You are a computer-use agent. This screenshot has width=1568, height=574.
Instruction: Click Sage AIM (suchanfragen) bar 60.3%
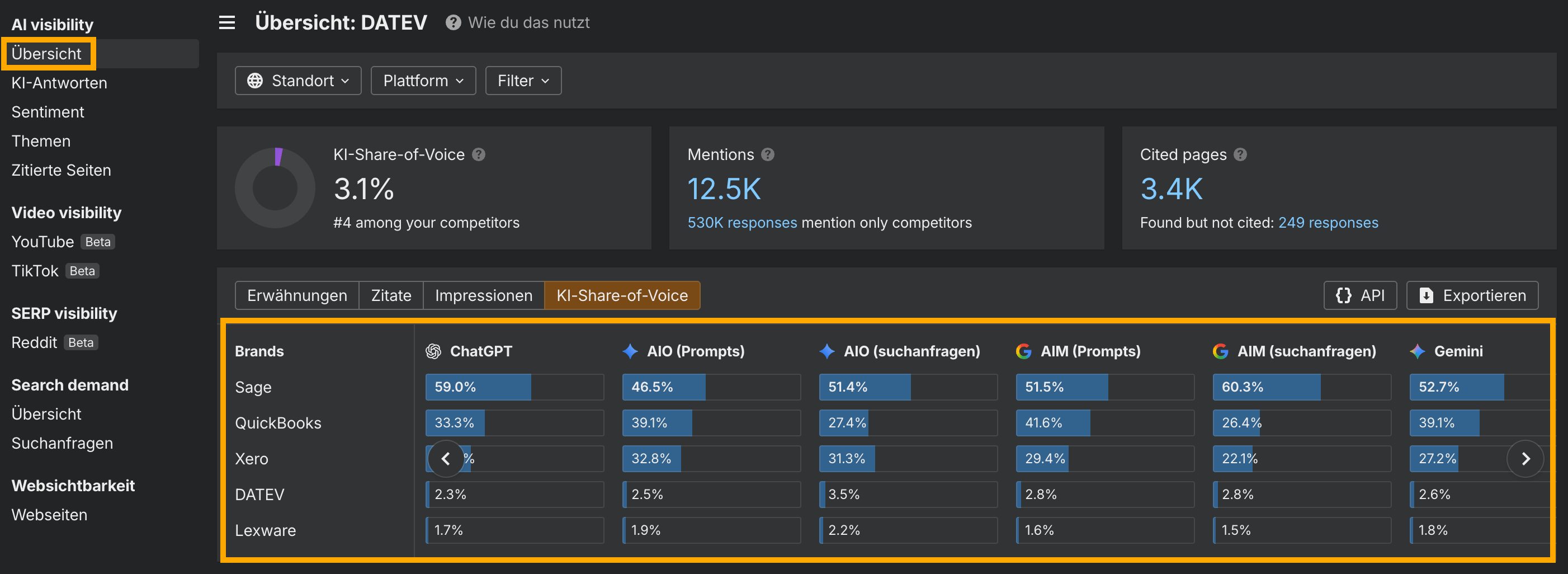(x=1302, y=387)
